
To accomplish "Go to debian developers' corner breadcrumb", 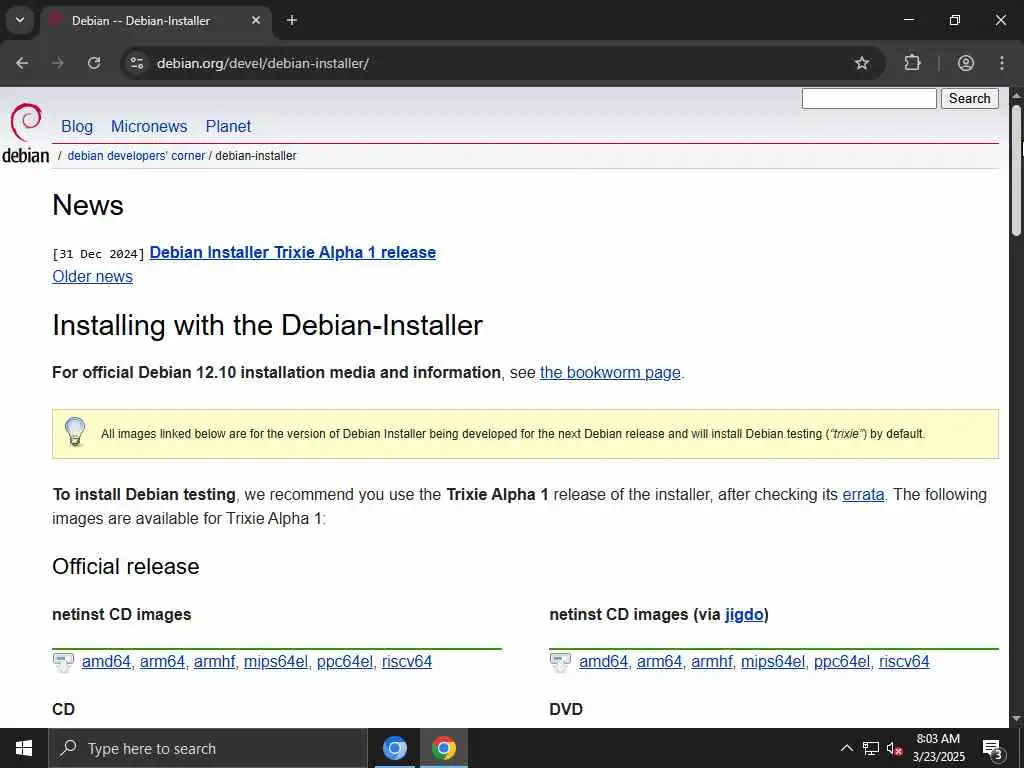I will click(136, 156).
